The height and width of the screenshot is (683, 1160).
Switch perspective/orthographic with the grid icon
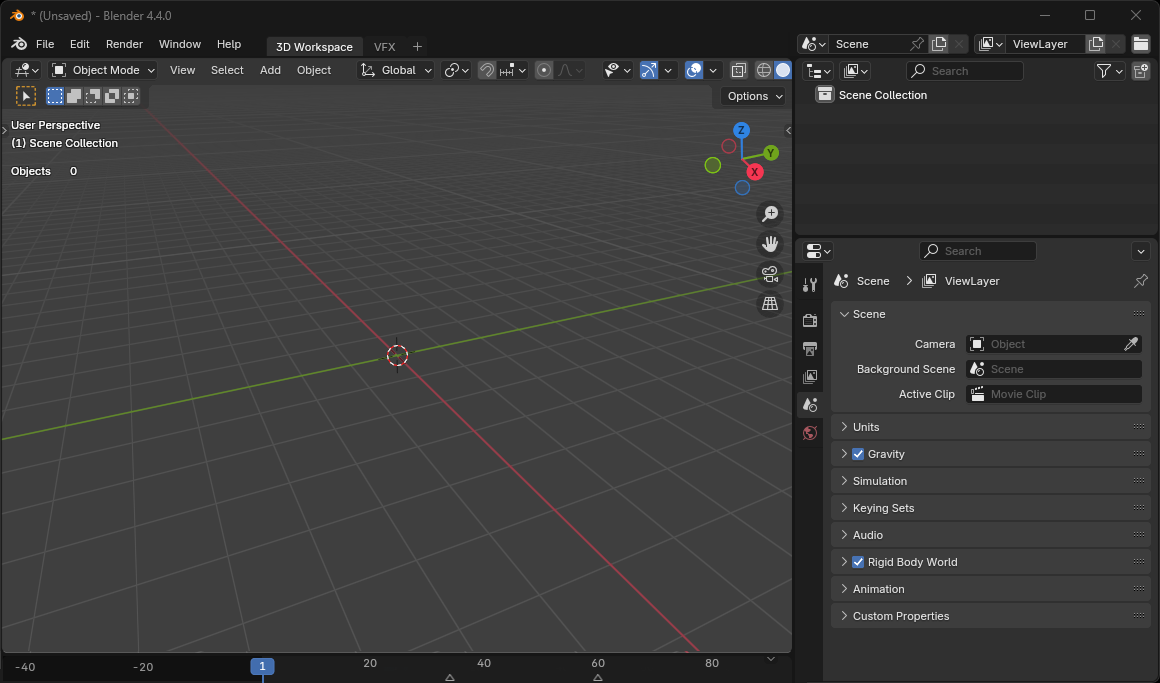click(770, 304)
